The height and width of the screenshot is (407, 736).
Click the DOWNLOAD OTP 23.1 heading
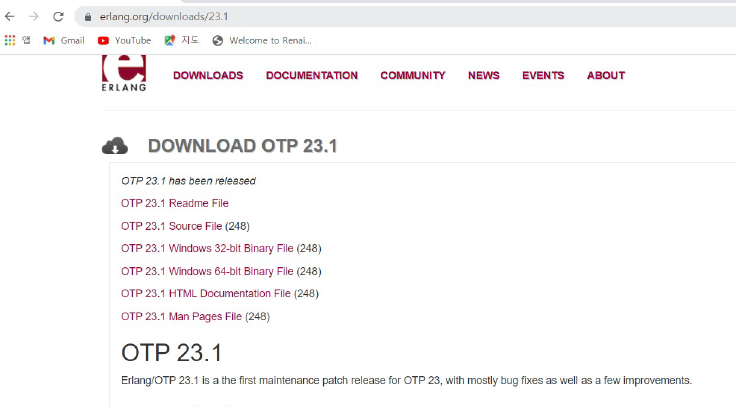pos(242,146)
